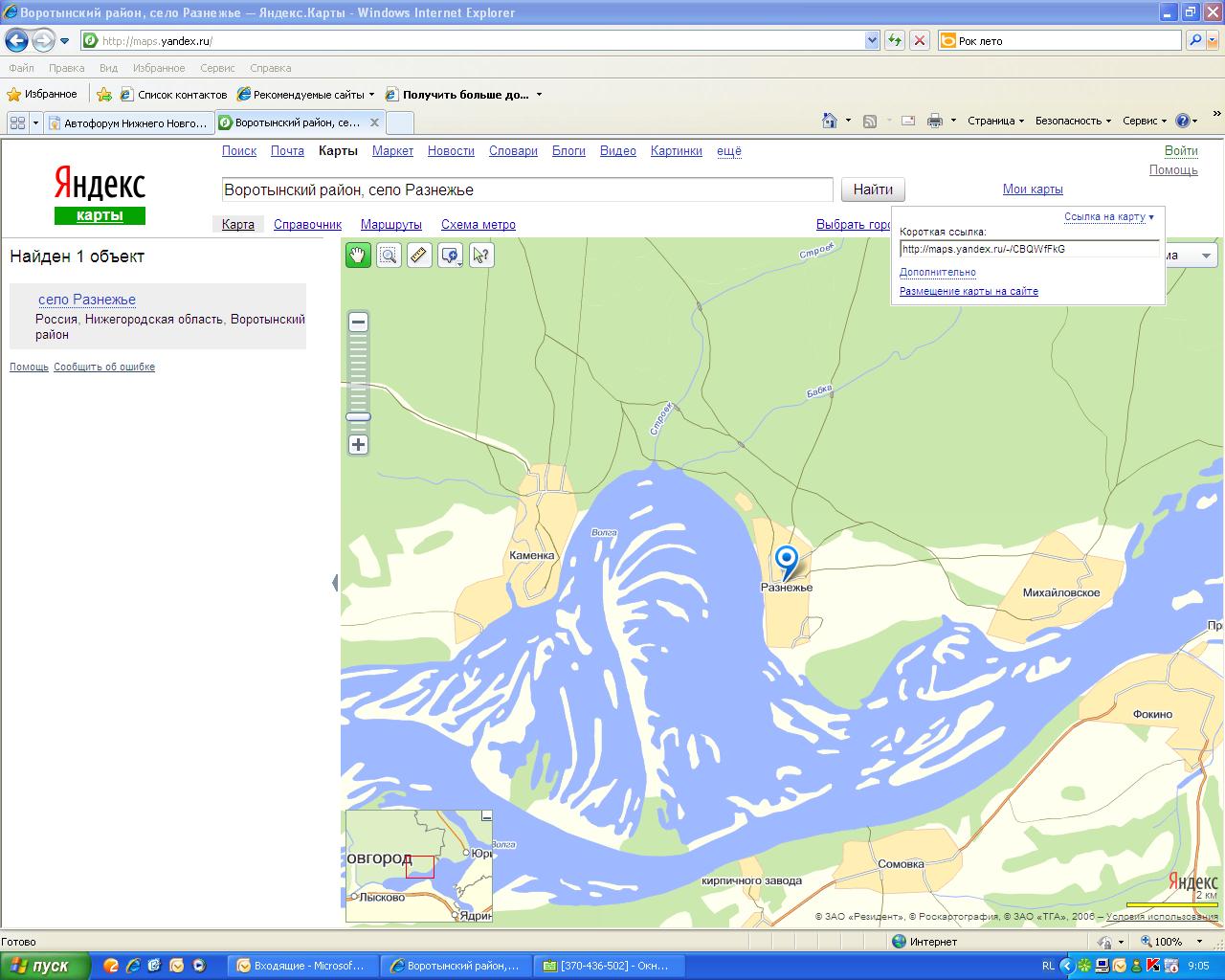The image size is (1225, 980).
Task: Open the Мои карты link
Action: click(1033, 189)
